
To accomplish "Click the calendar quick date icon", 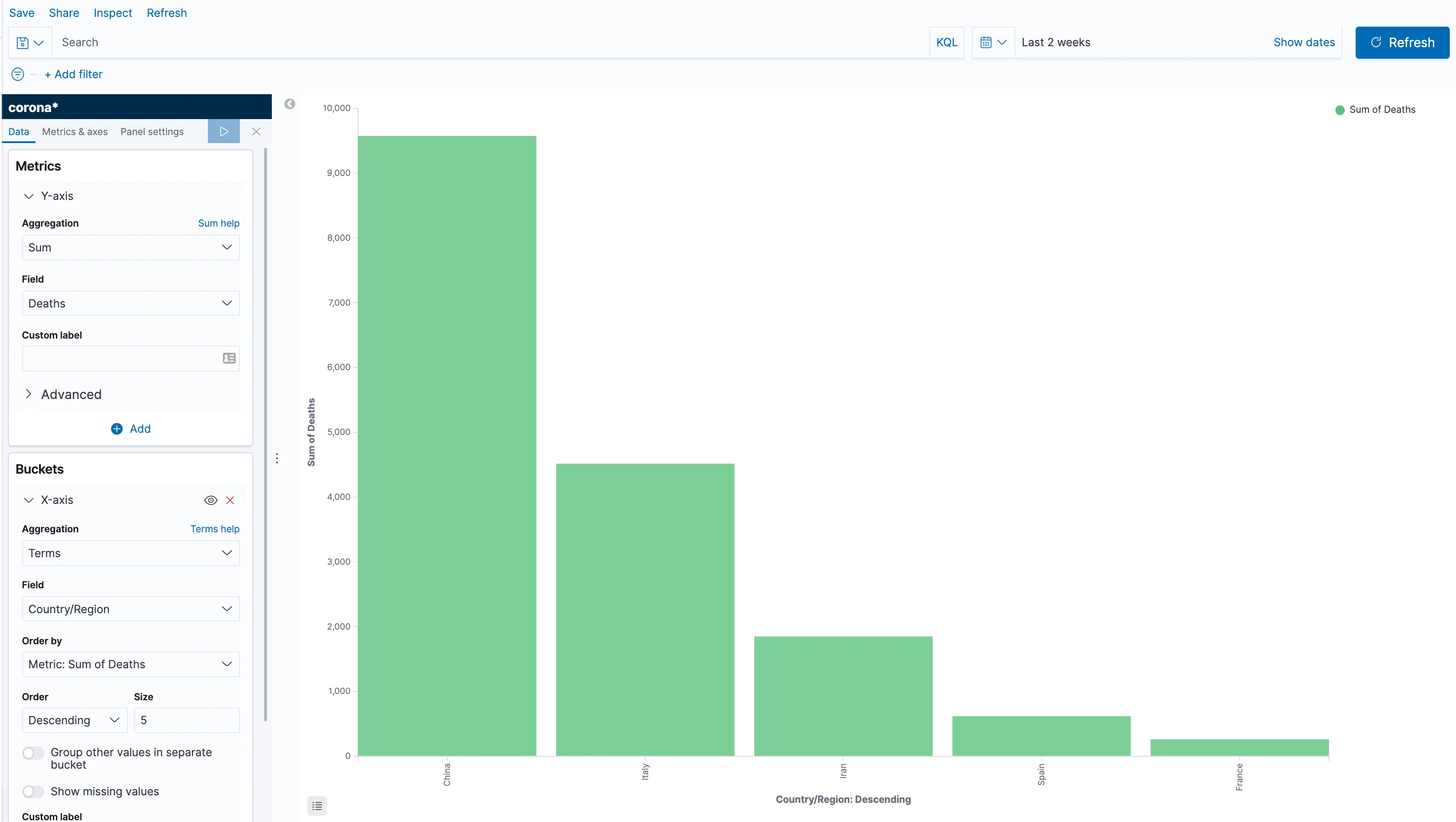I will click(x=986, y=42).
